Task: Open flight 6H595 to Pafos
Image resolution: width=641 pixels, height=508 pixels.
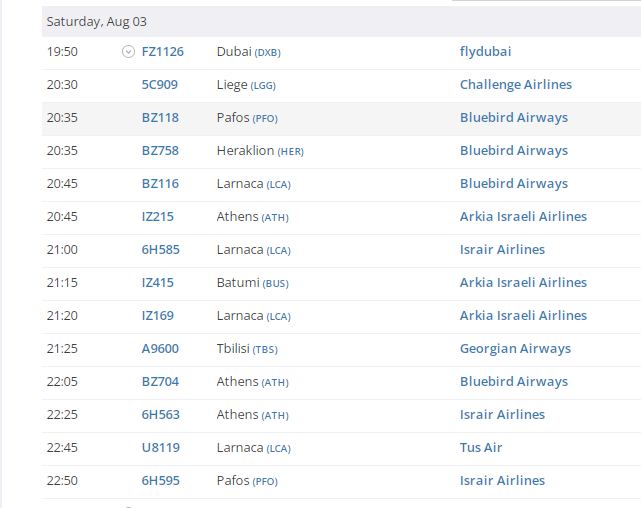Action: tap(160, 481)
